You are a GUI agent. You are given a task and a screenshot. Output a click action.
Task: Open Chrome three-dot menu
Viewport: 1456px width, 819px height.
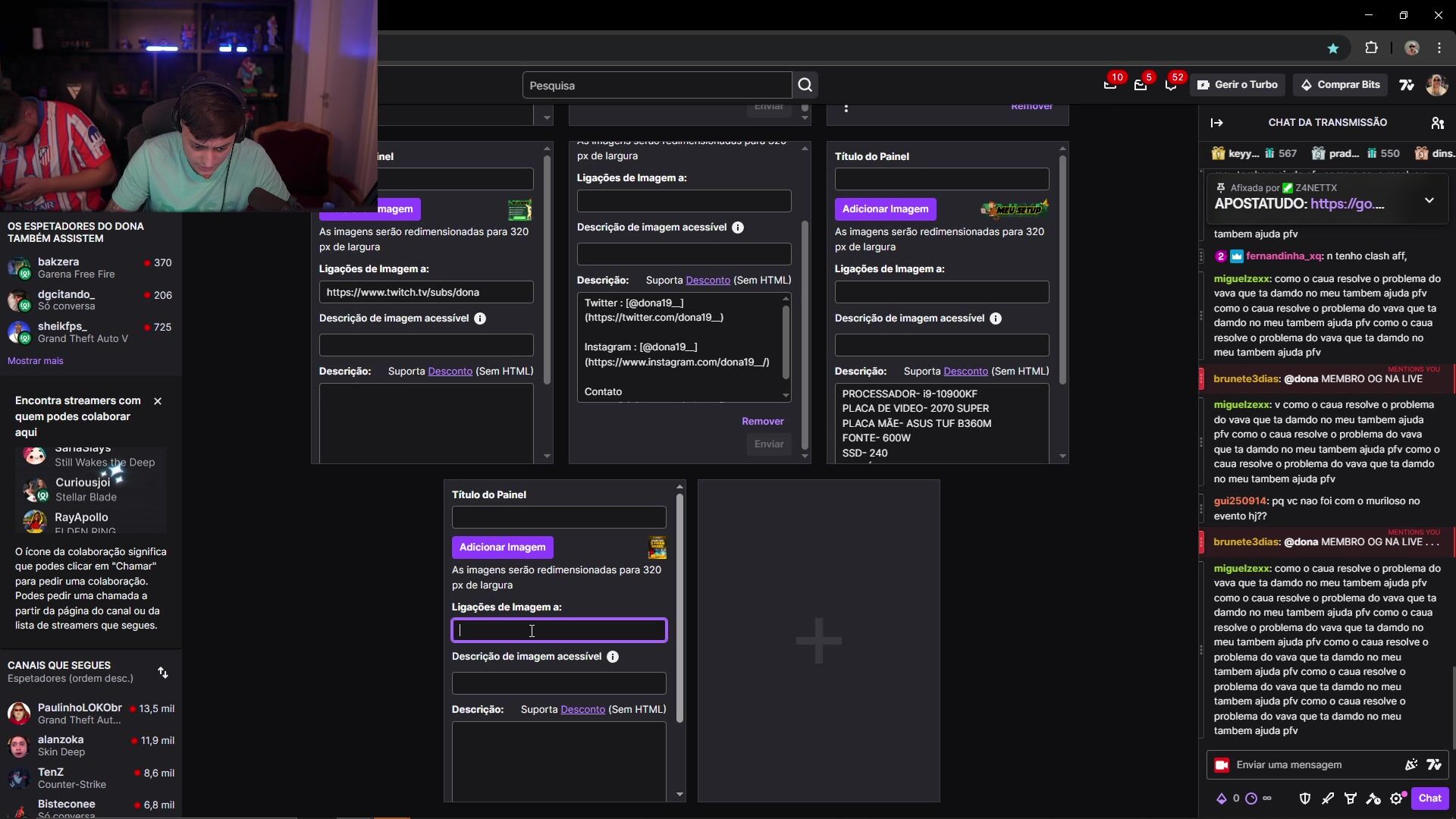pyautogui.click(x=1439, y=48)
